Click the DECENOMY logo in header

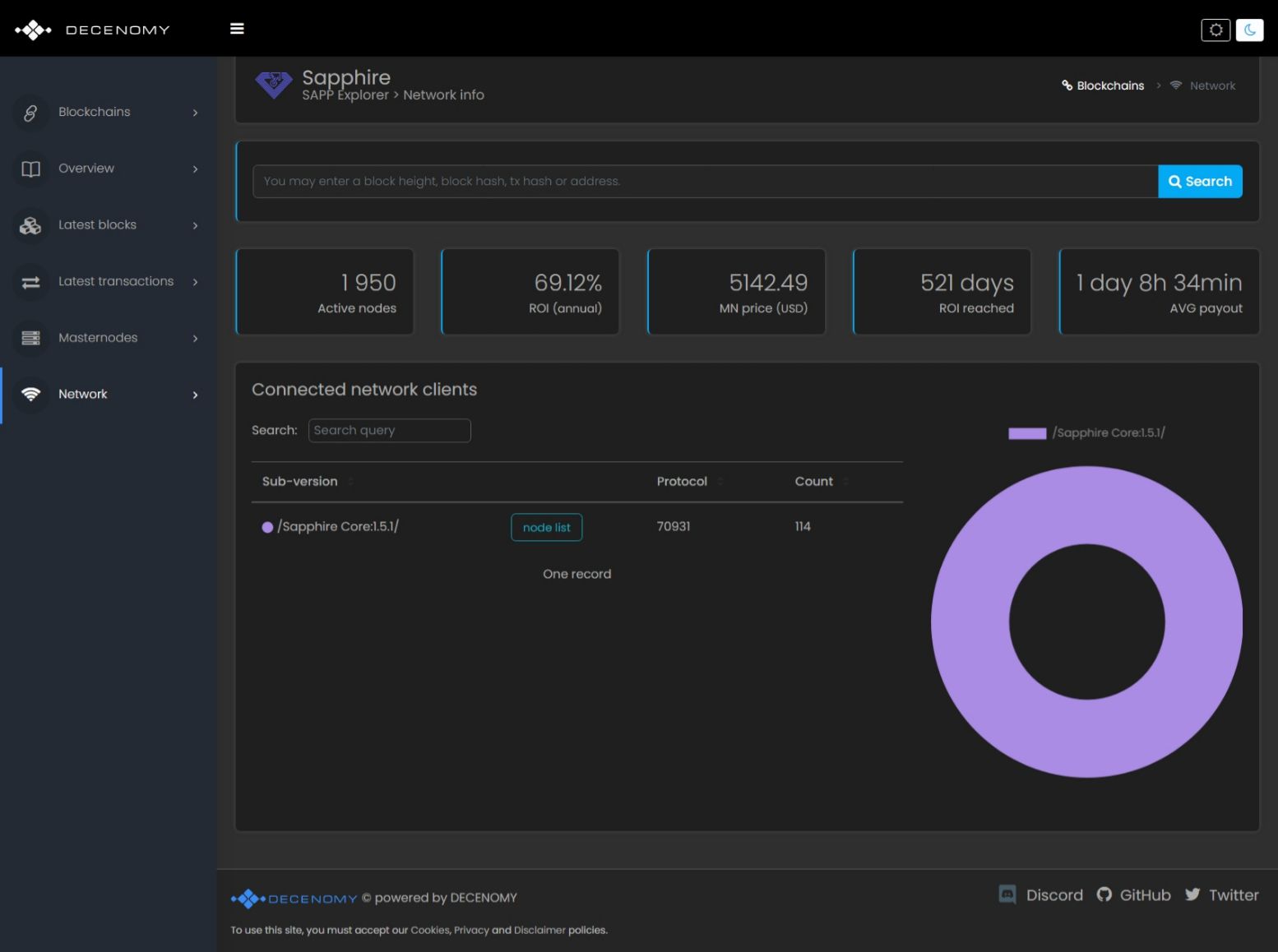pyautogui.click(x=92, y=30)
